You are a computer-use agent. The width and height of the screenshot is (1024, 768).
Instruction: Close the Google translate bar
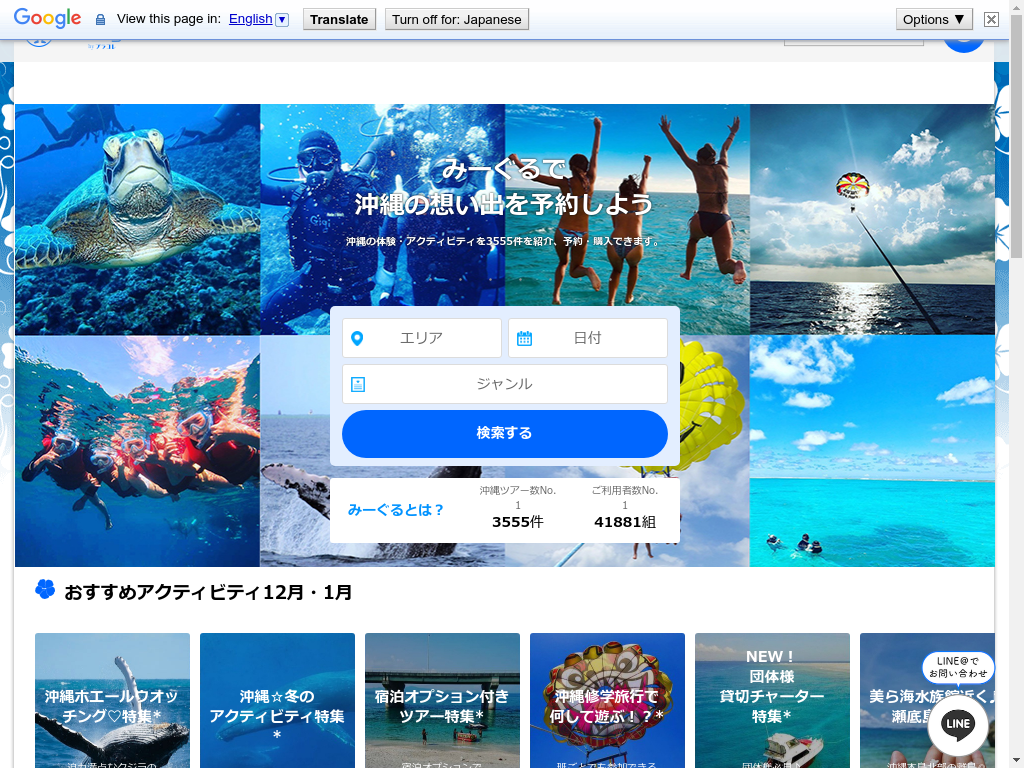991,20
